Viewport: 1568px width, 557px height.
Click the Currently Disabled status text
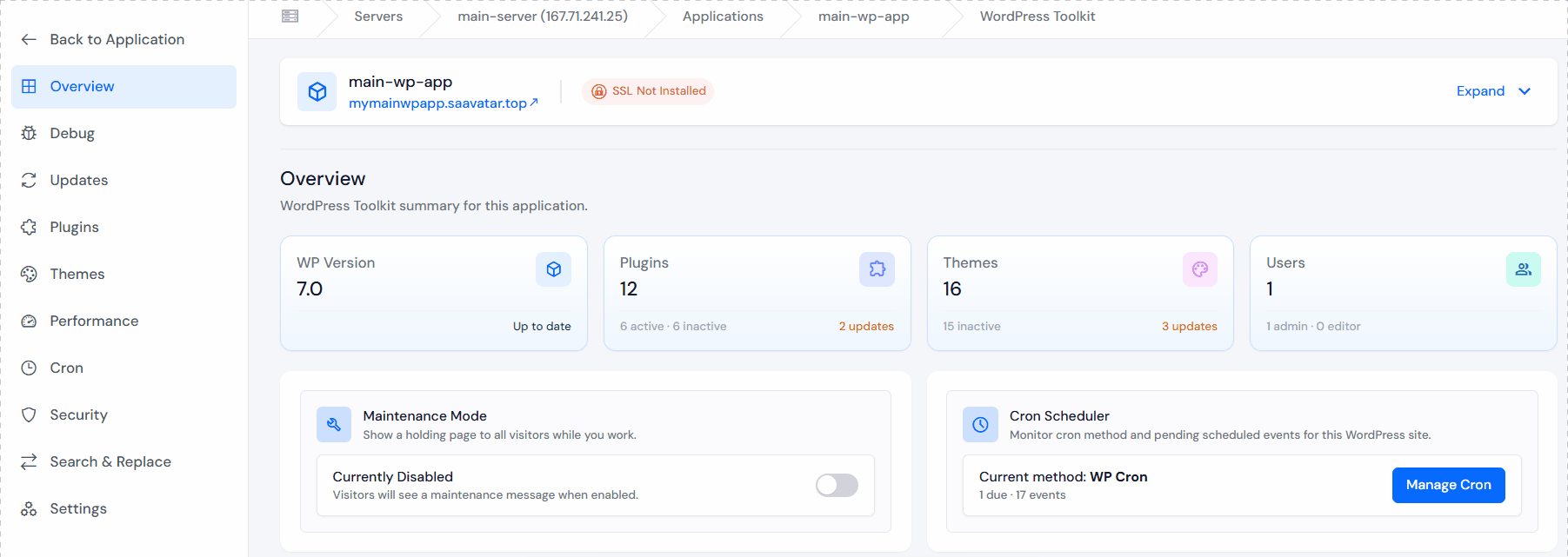(x=393, y=477)
